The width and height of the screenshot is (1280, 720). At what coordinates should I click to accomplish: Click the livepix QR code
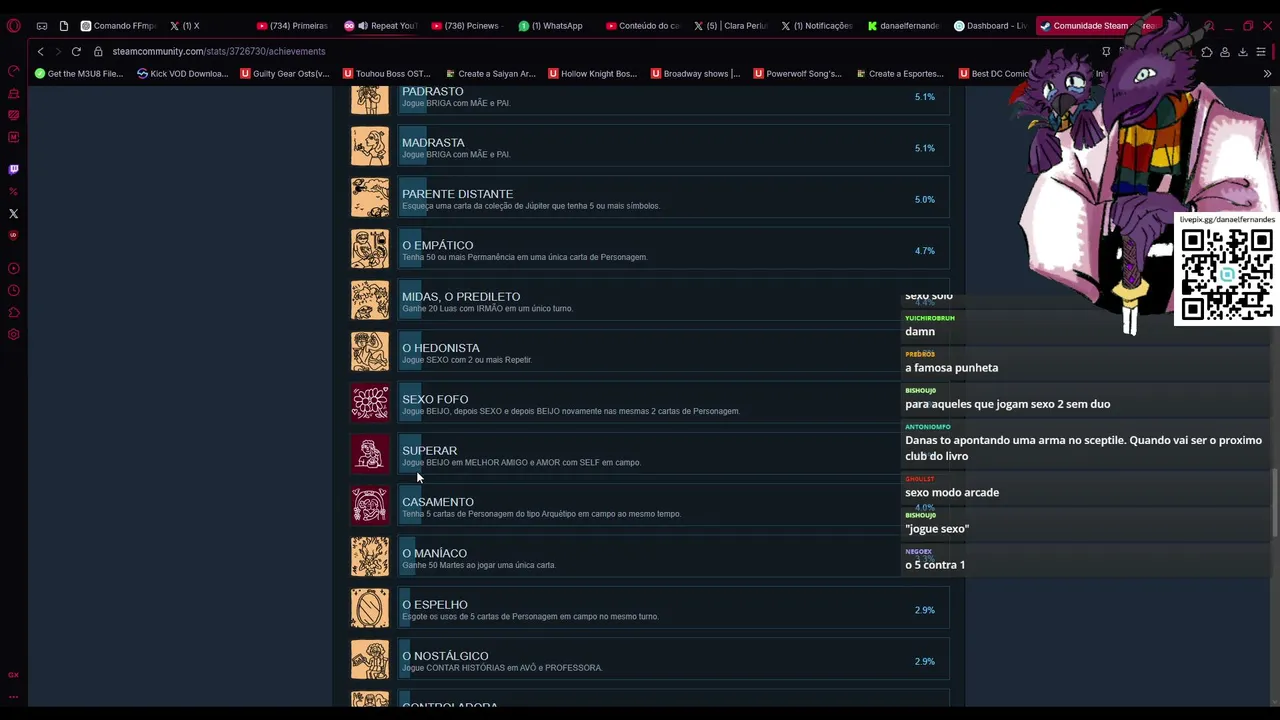1227,274
